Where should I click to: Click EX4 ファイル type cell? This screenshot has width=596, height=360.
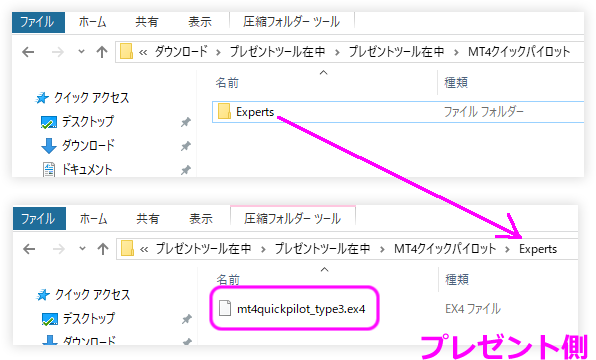tap(473, 309)
